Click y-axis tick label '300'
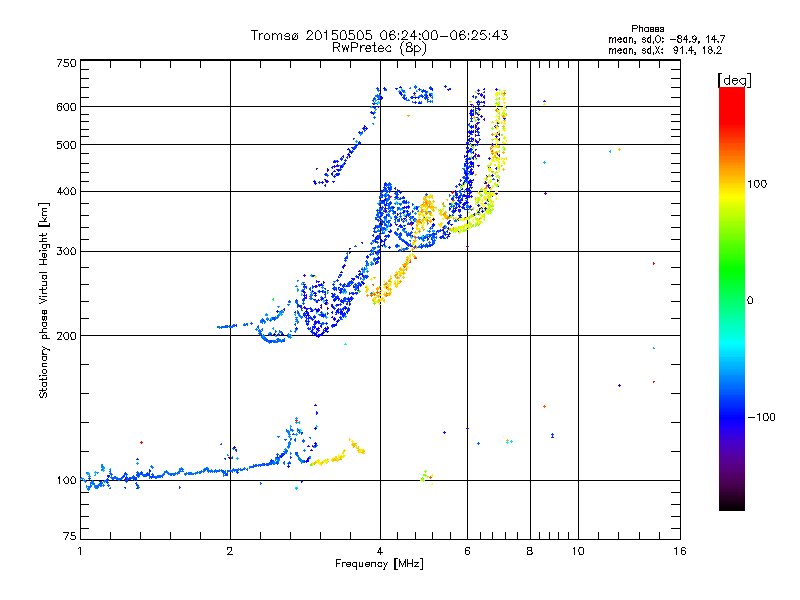 (x=66, y=252)
